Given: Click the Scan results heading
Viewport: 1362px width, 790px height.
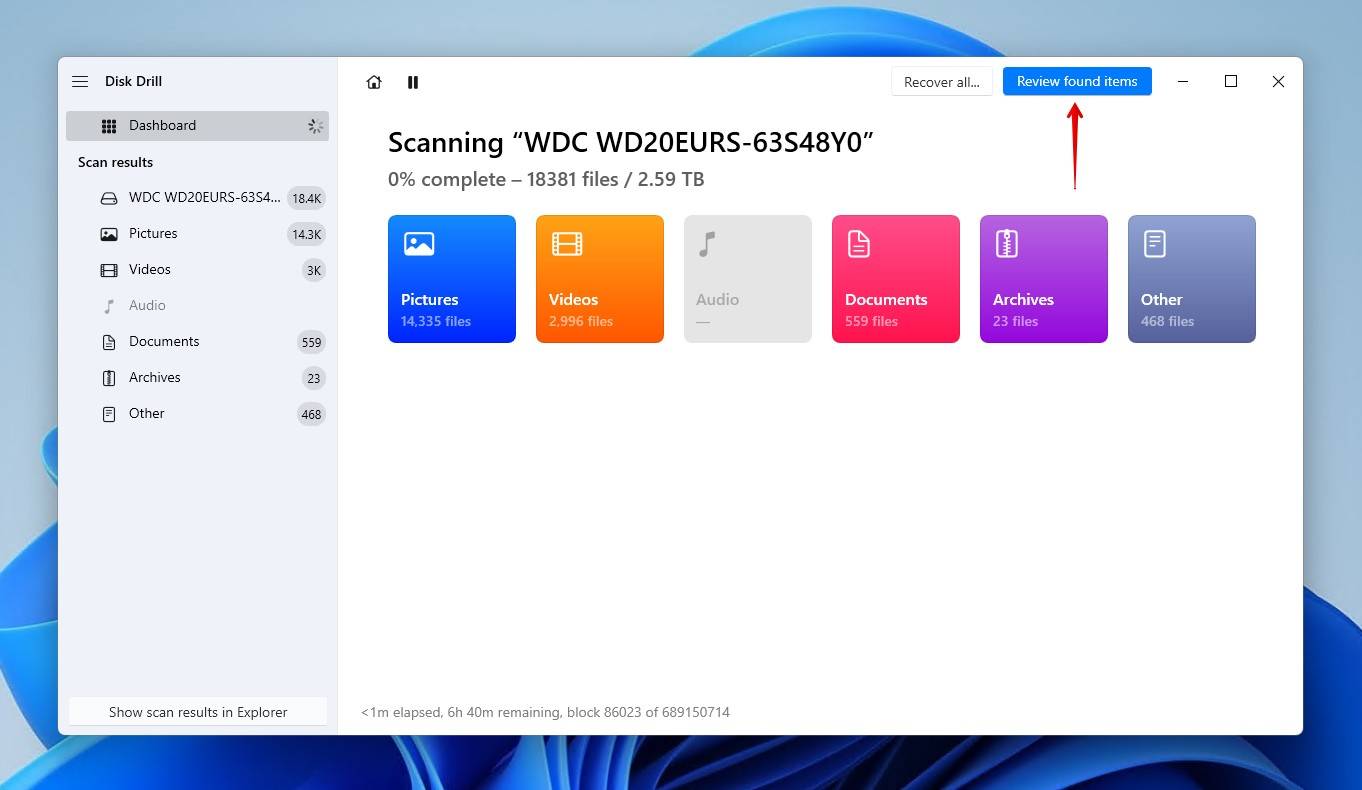Looking at the screenshot, I should [x=116, y=162].
